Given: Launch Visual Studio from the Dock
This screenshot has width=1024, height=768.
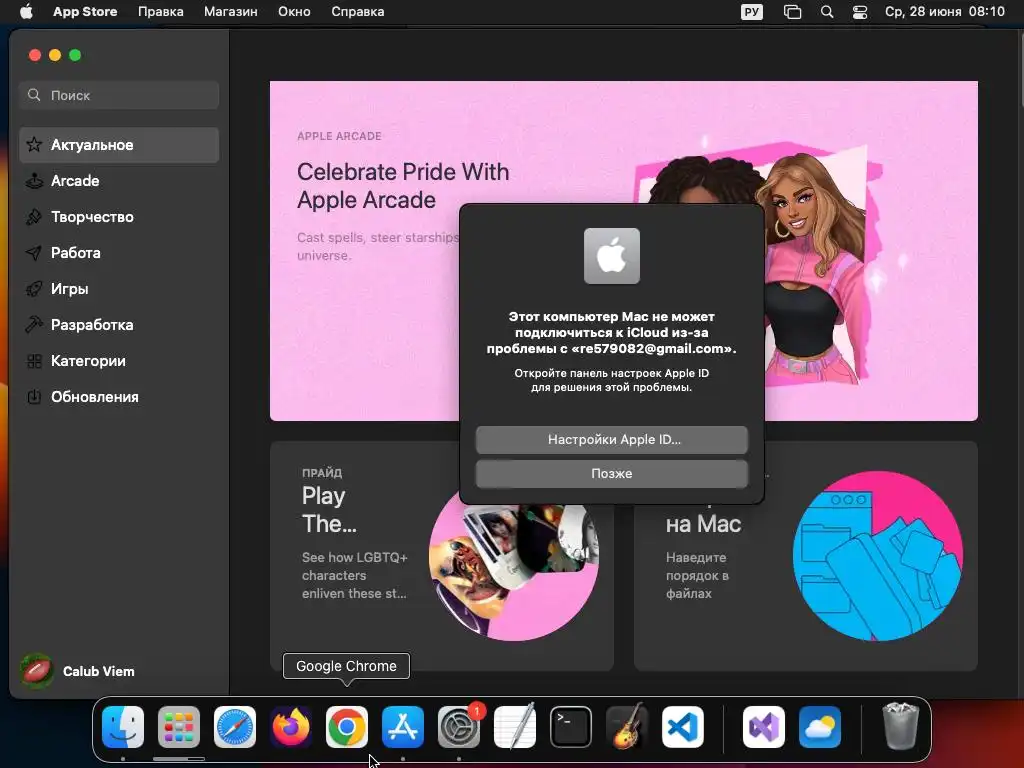Looking at the screenshot, I should pos(764,727).
